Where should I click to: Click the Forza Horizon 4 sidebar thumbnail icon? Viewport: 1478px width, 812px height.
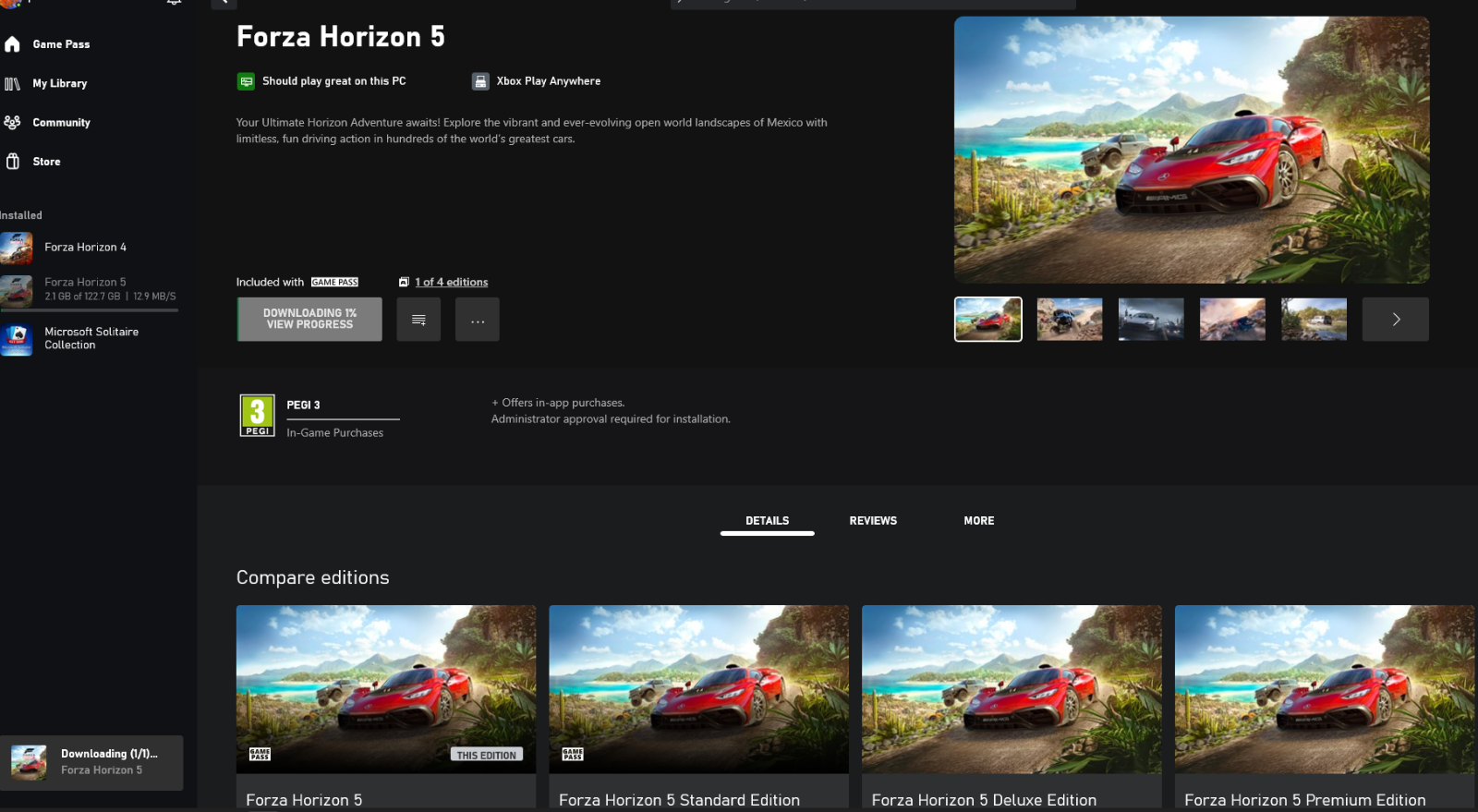pos(17,248)
